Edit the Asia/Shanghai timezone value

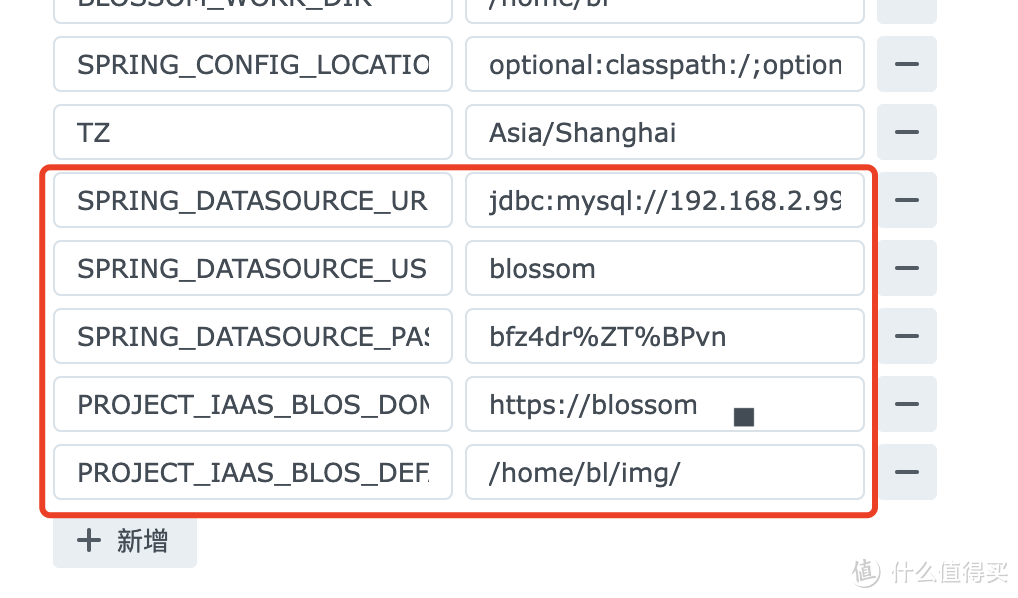pos(664,133)
